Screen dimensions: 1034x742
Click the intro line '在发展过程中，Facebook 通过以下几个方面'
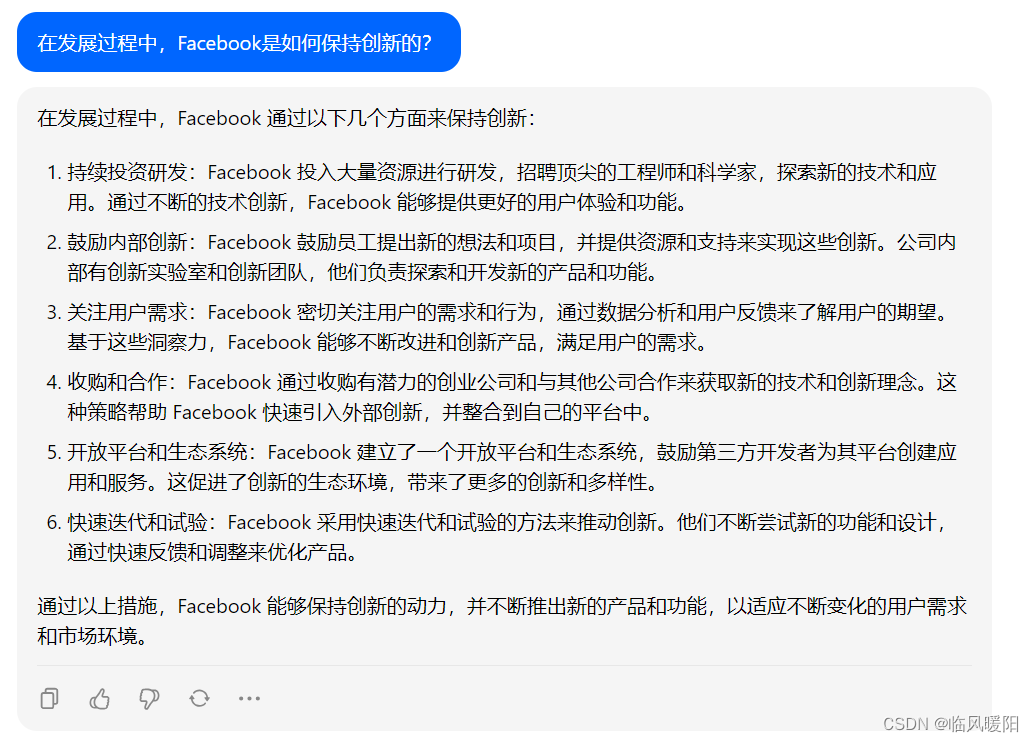tap(286, 118)
